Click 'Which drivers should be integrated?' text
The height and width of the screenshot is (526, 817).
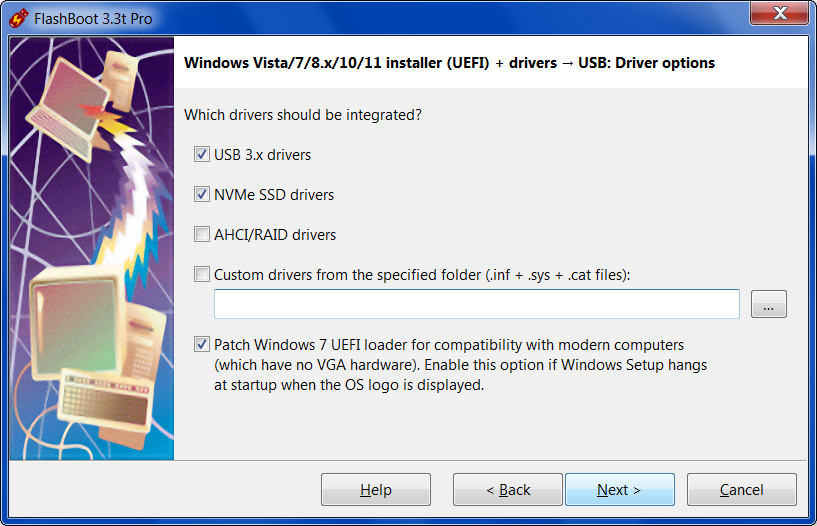click(x=303, y=115)
